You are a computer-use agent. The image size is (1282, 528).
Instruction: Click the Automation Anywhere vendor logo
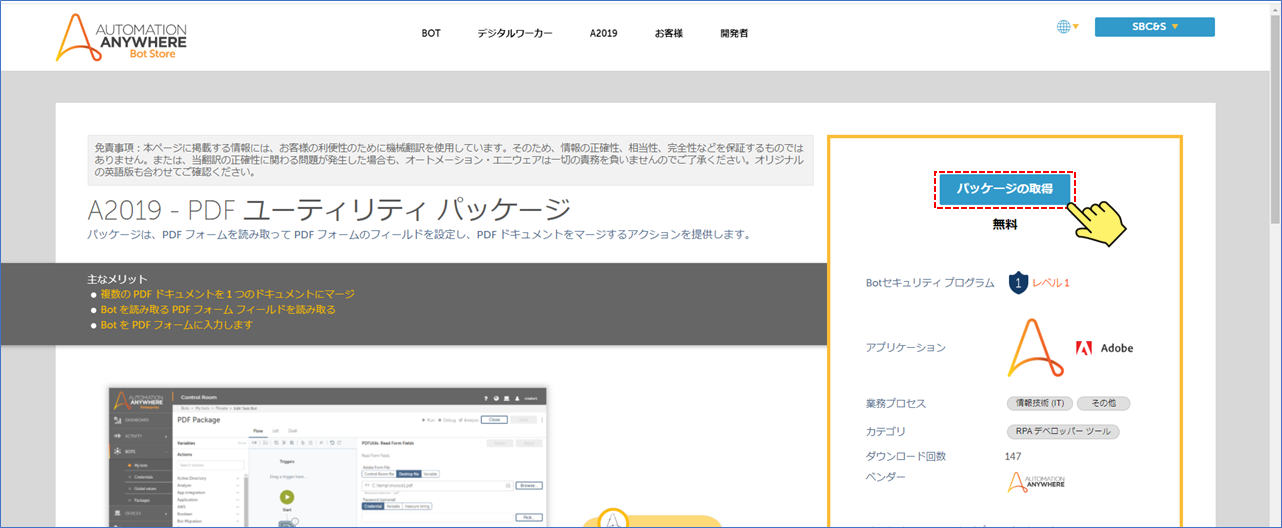tap(1036, 482)
